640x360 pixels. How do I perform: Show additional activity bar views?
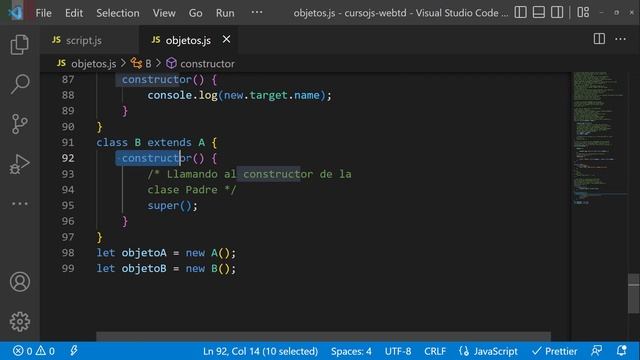(x=20, y=203)
